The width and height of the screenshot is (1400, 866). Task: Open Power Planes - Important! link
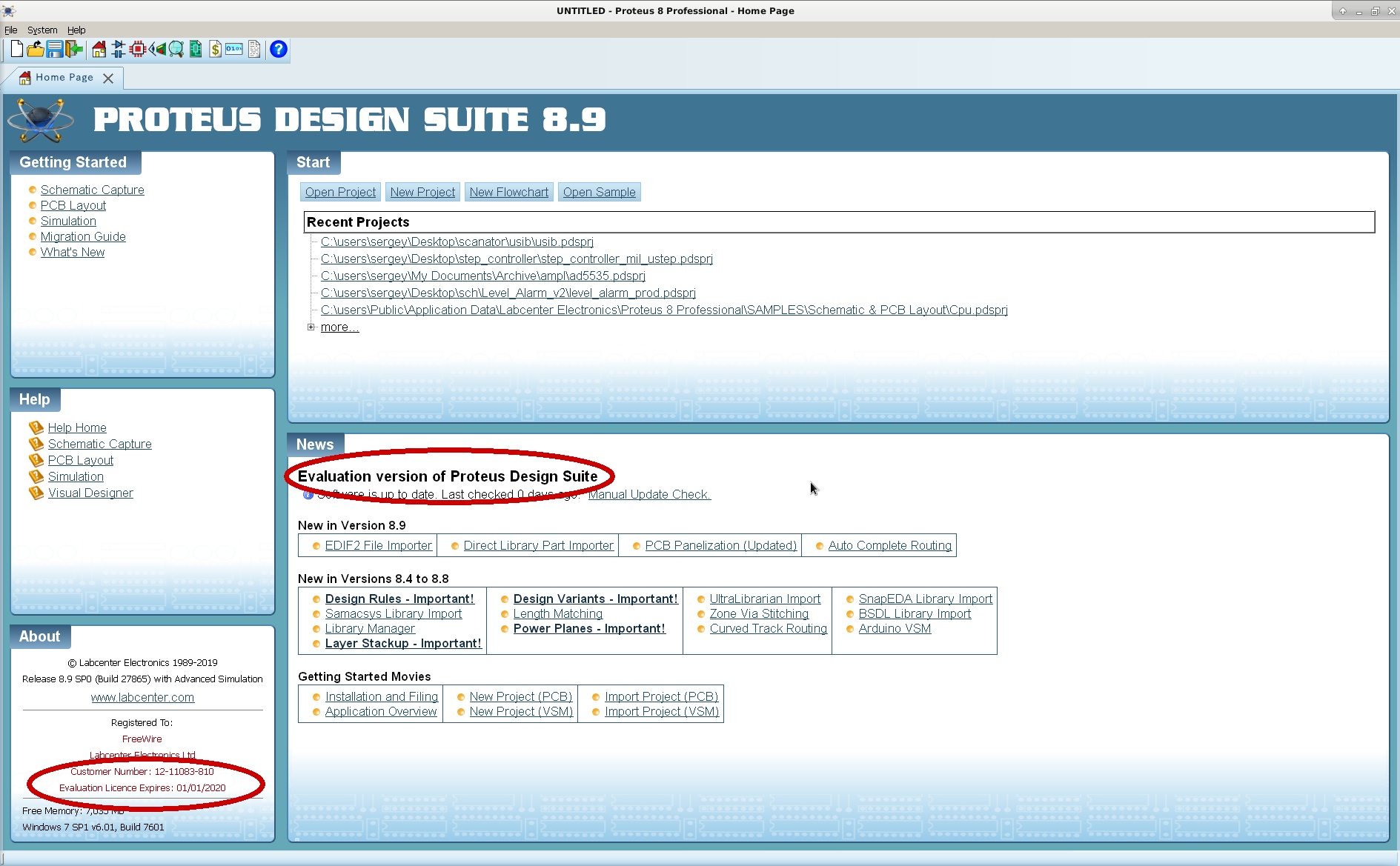589,628
